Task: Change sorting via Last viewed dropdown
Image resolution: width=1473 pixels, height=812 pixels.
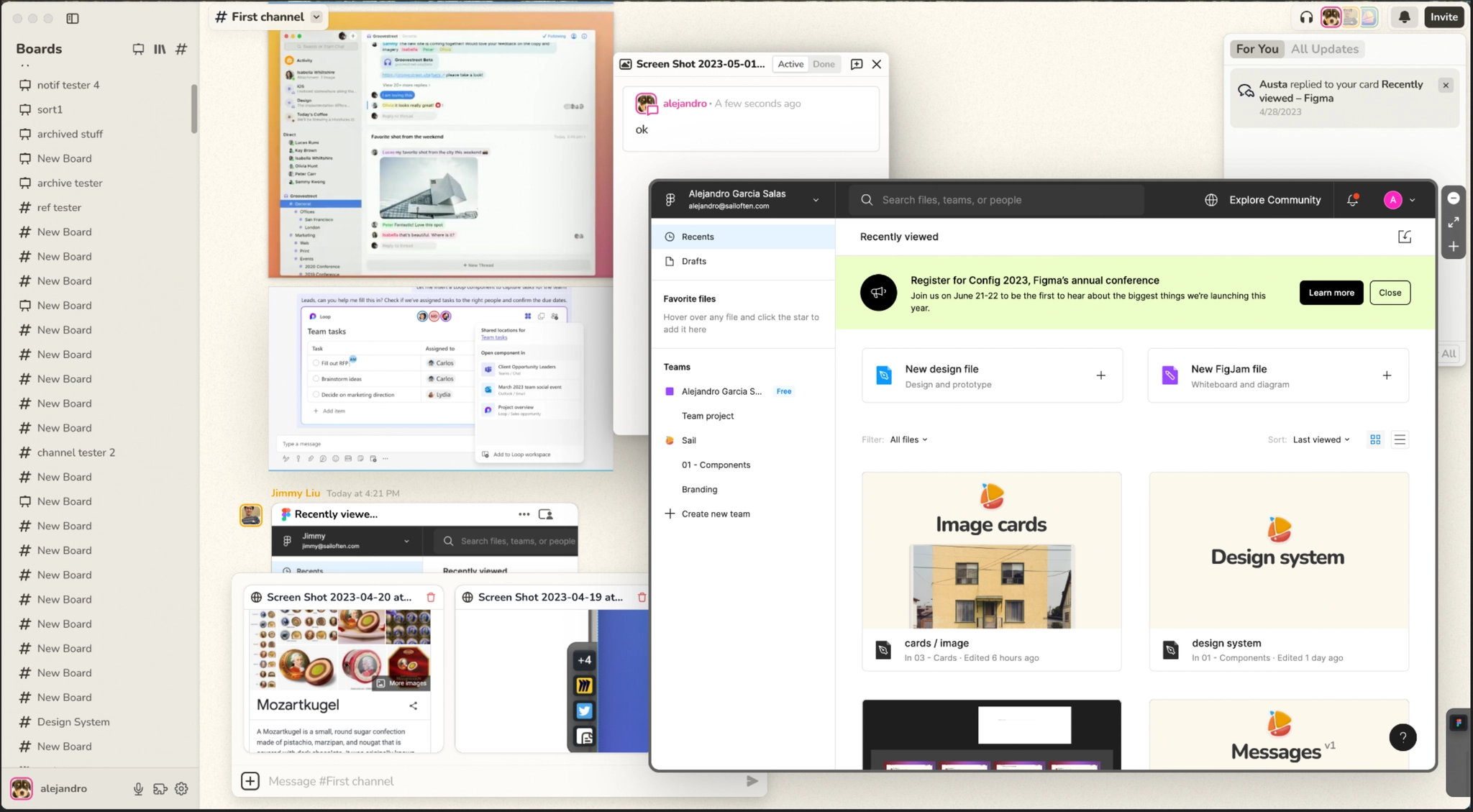Action: coord(1322,439)
